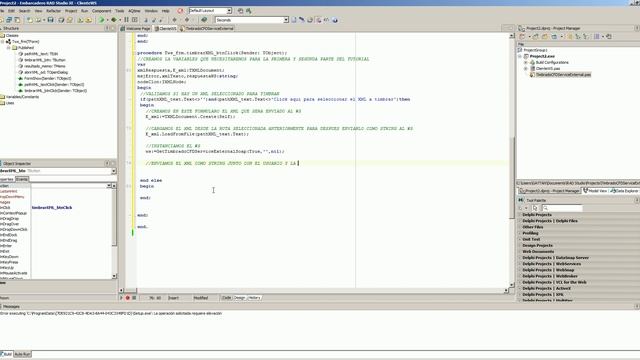Select the Events tab in Object Inspector
The image size is (640, 360).
[x=22, y=179]
